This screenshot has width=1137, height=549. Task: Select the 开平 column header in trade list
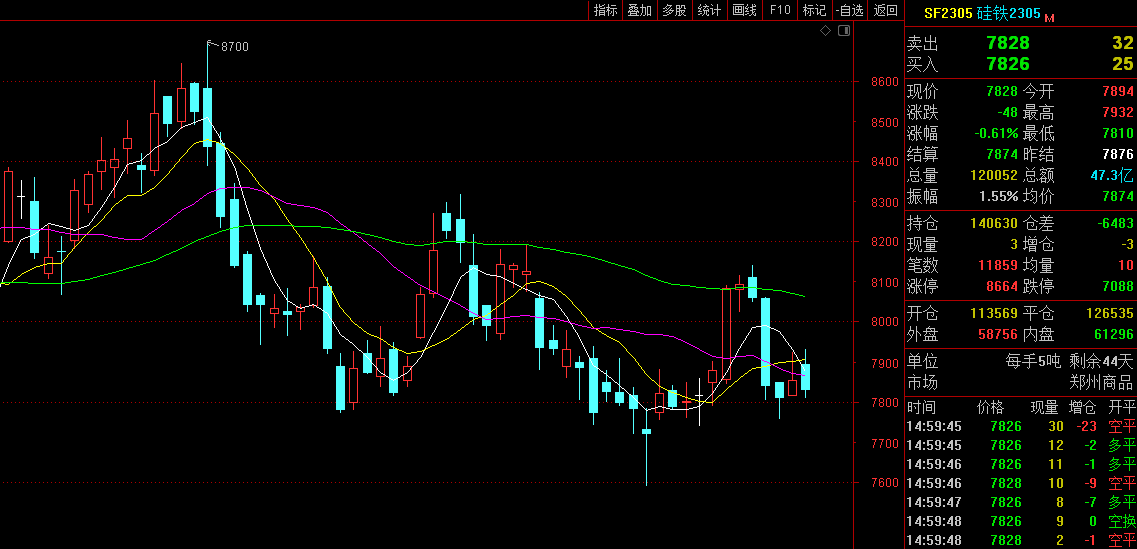[1121, 407]
